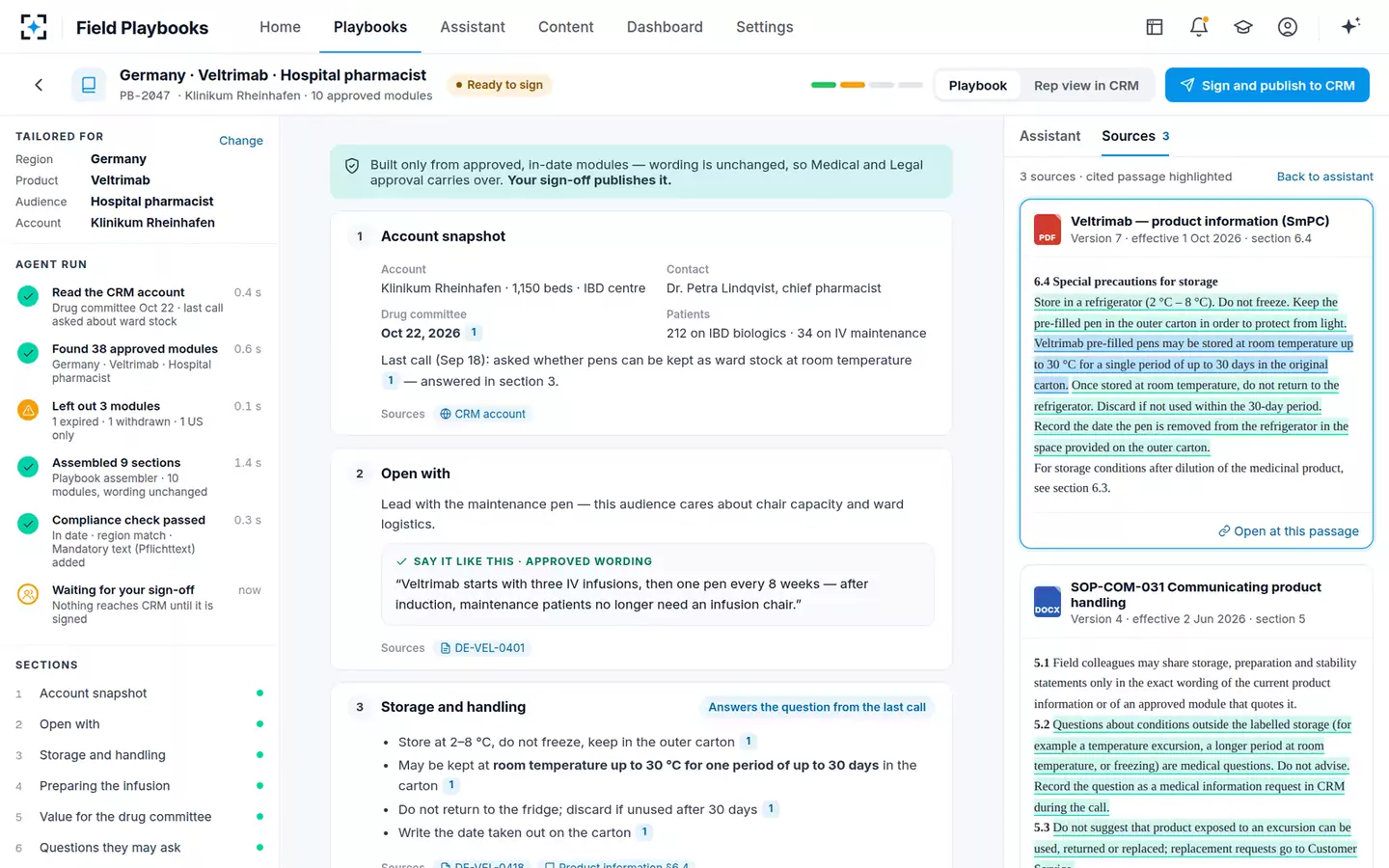
Task: Click green check on Compliance check passed
Action: (x=28, y=524)
